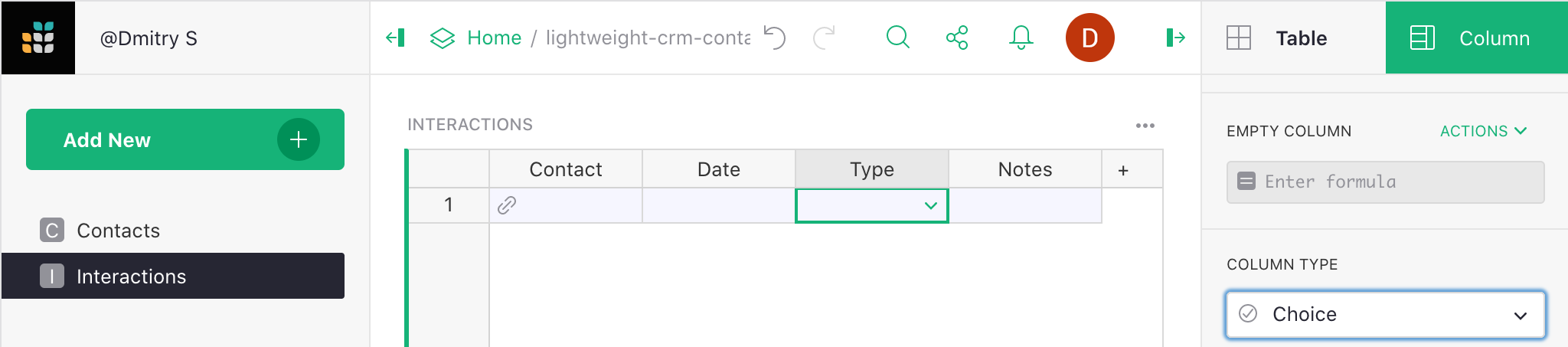Open the user account avatar

[1089, 38]
